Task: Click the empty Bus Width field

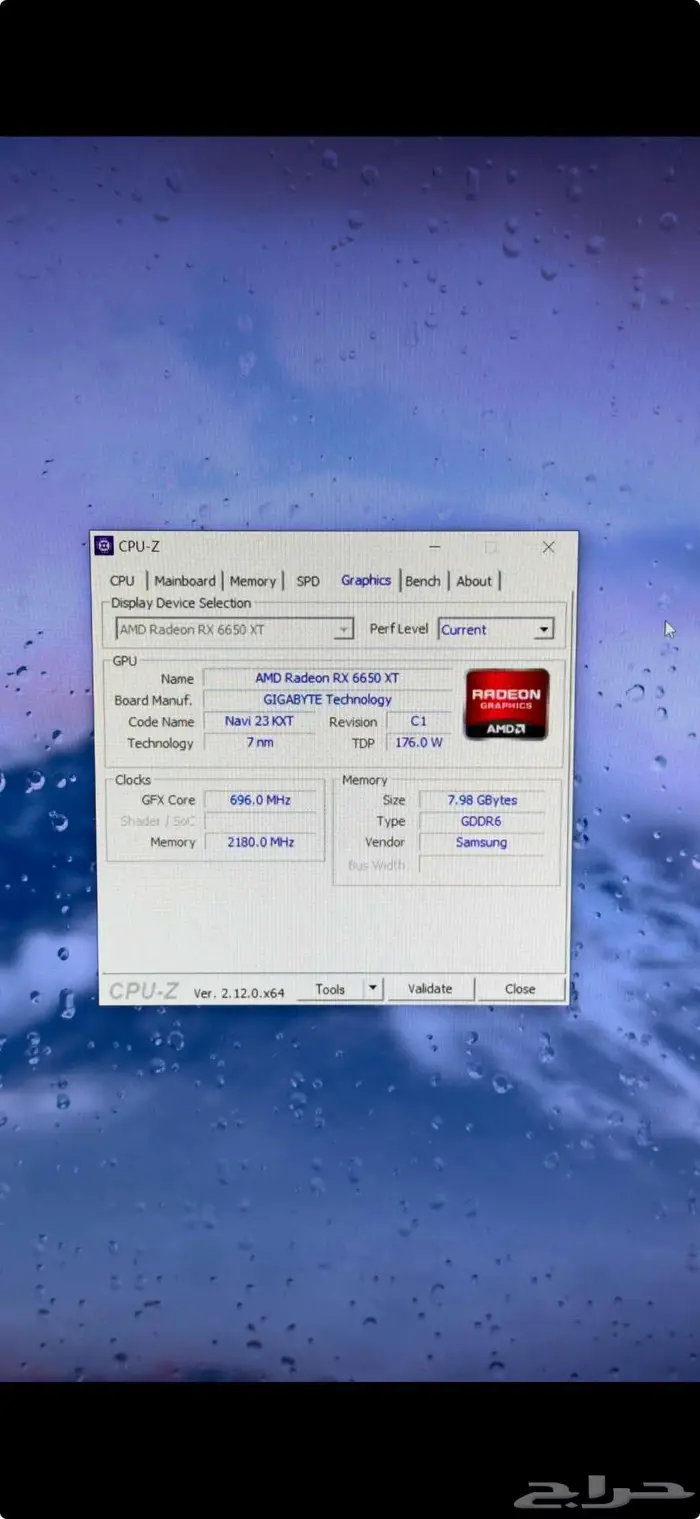Action: [482, 865]
